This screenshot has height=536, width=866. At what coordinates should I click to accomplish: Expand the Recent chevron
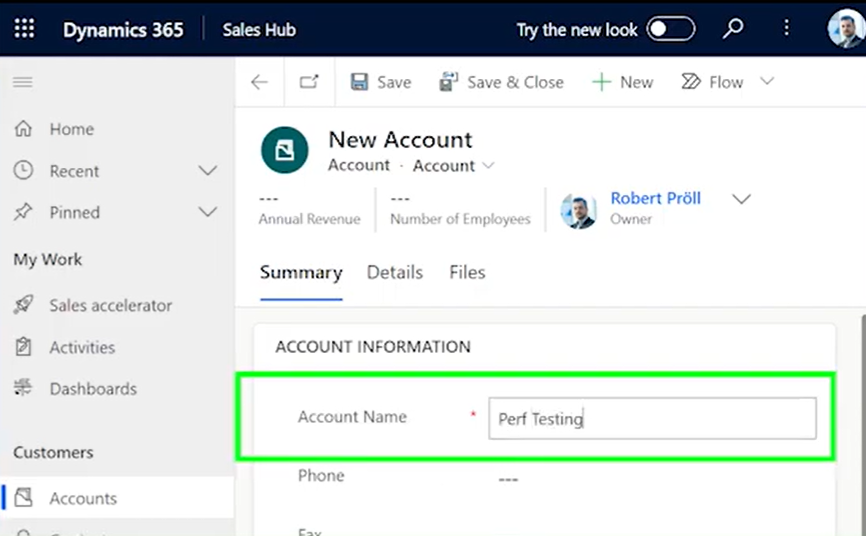click(208, 170)
